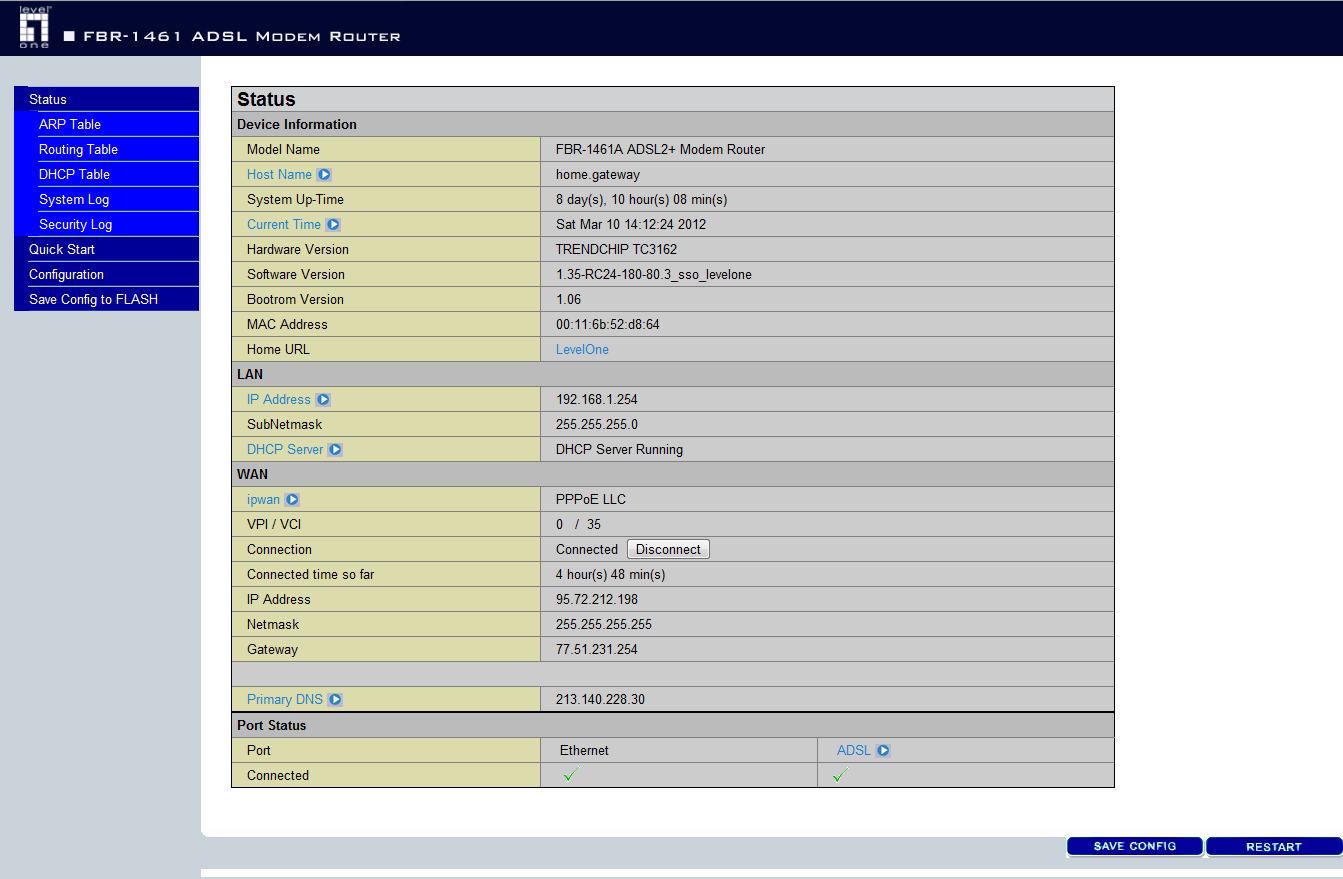The height and width of the screenshot is (879, 1343).
Task: Click the Model Name row label
Action: click(284, 150)
